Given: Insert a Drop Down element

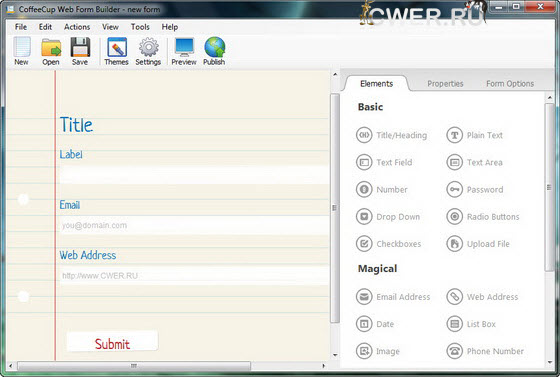Looking at the screenshot, I should 388,217.
